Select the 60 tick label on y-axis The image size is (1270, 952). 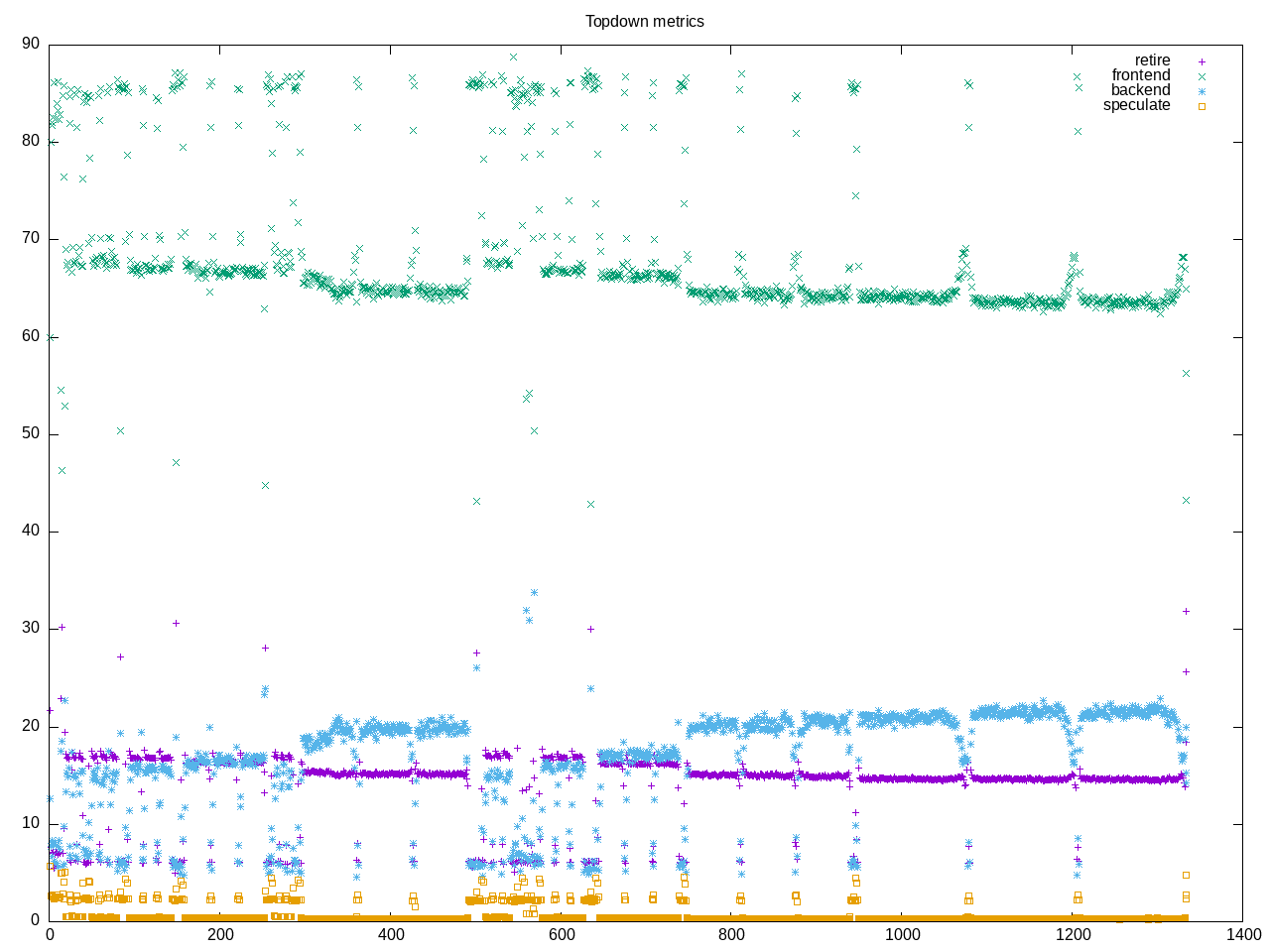(31, 336)
